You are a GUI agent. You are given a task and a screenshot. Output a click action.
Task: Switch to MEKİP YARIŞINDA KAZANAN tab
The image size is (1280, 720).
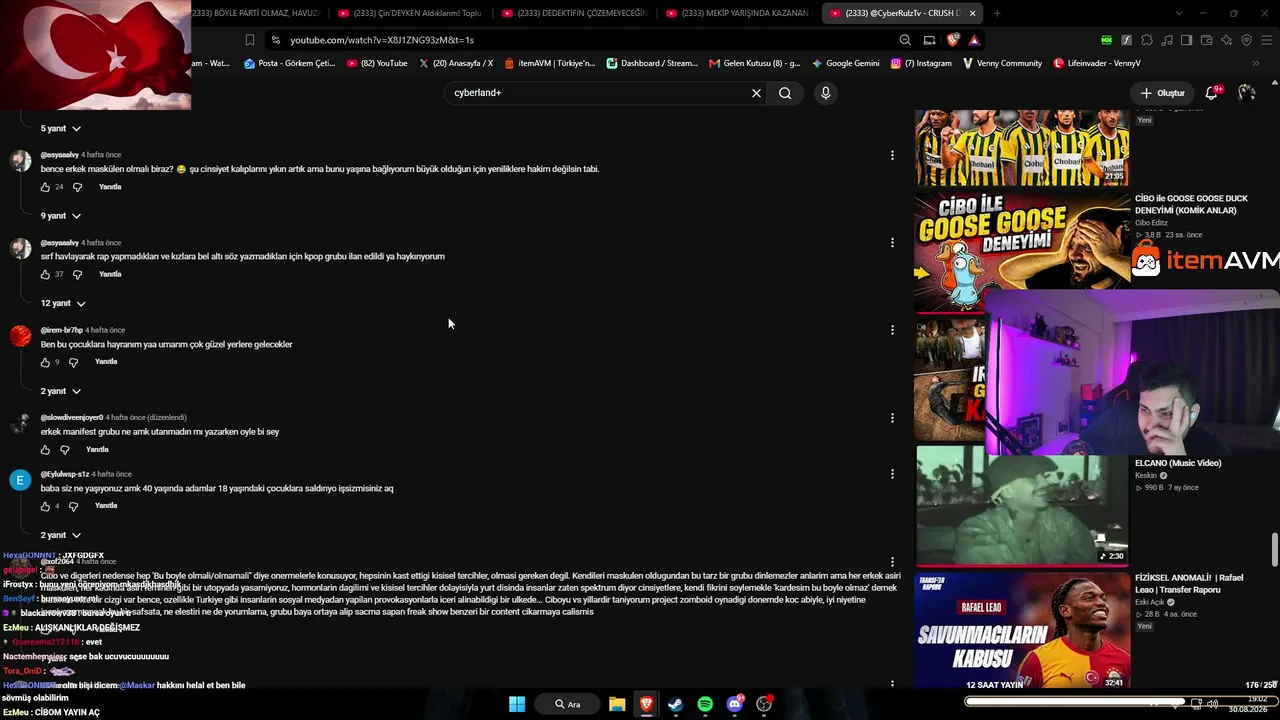click(x=737, y=13)
